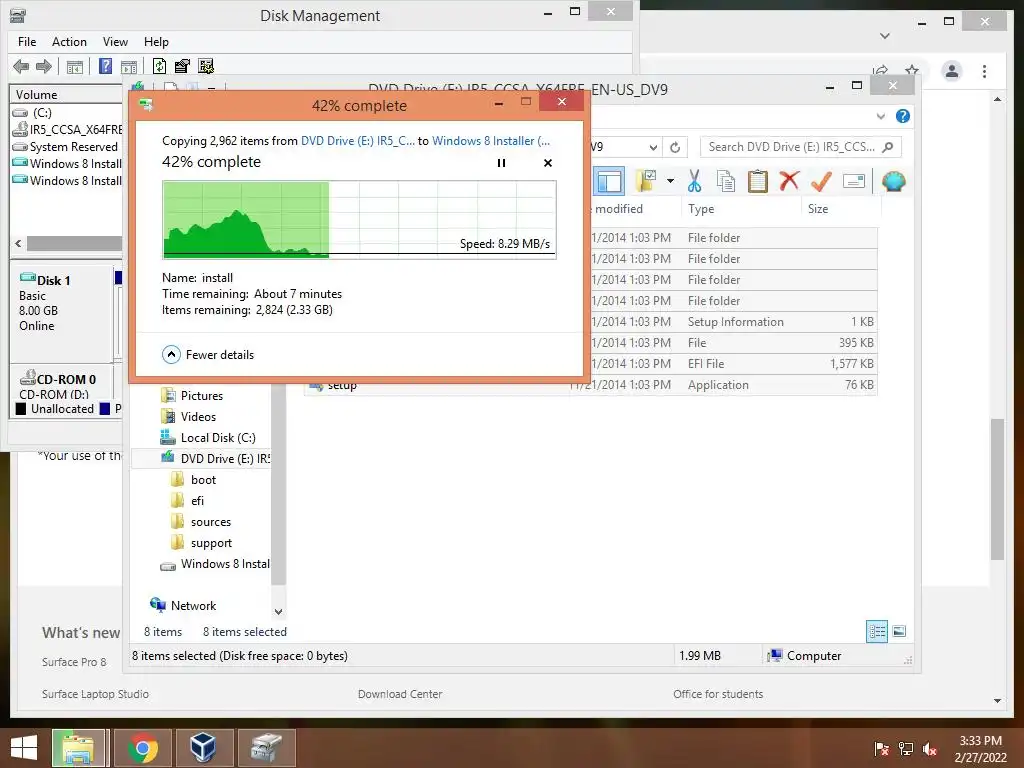
Task: Open the Action menu in Disk Management
Action: coord(69,42)
